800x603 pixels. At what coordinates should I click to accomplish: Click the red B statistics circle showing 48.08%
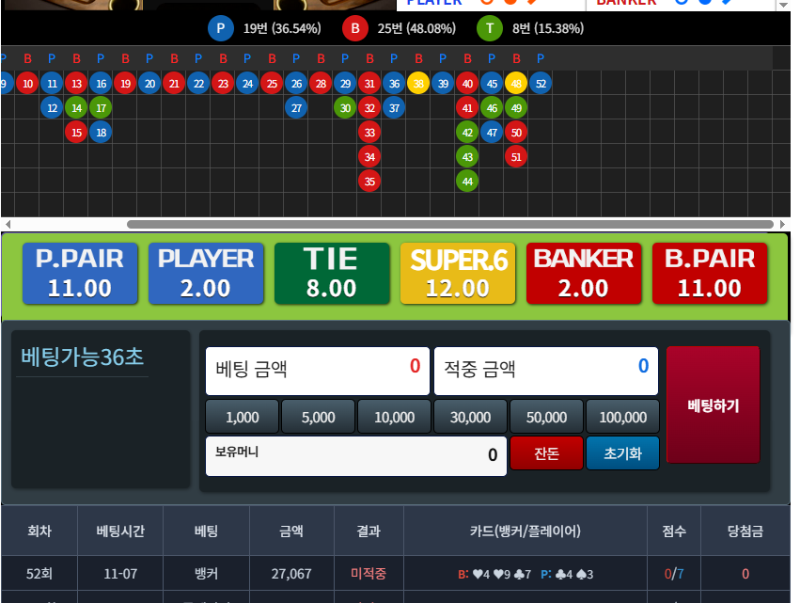click(355, 28)
